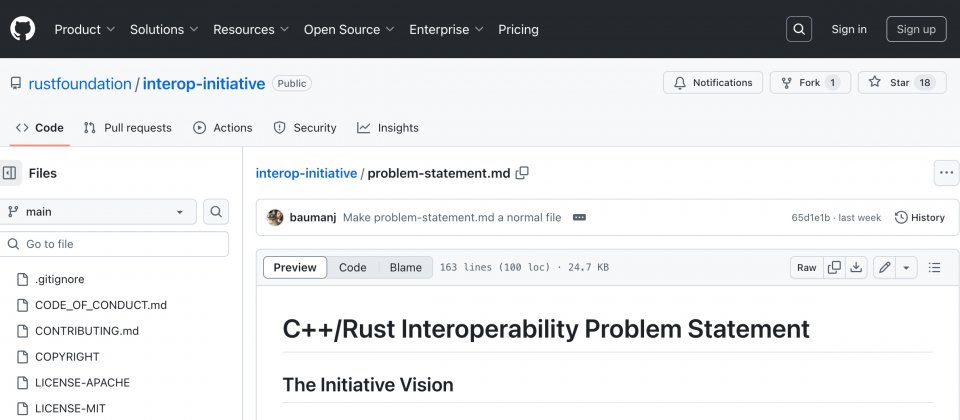960x420 pixels.
Task: Star the interop-initiative repository
Action: tap(902, 83)
